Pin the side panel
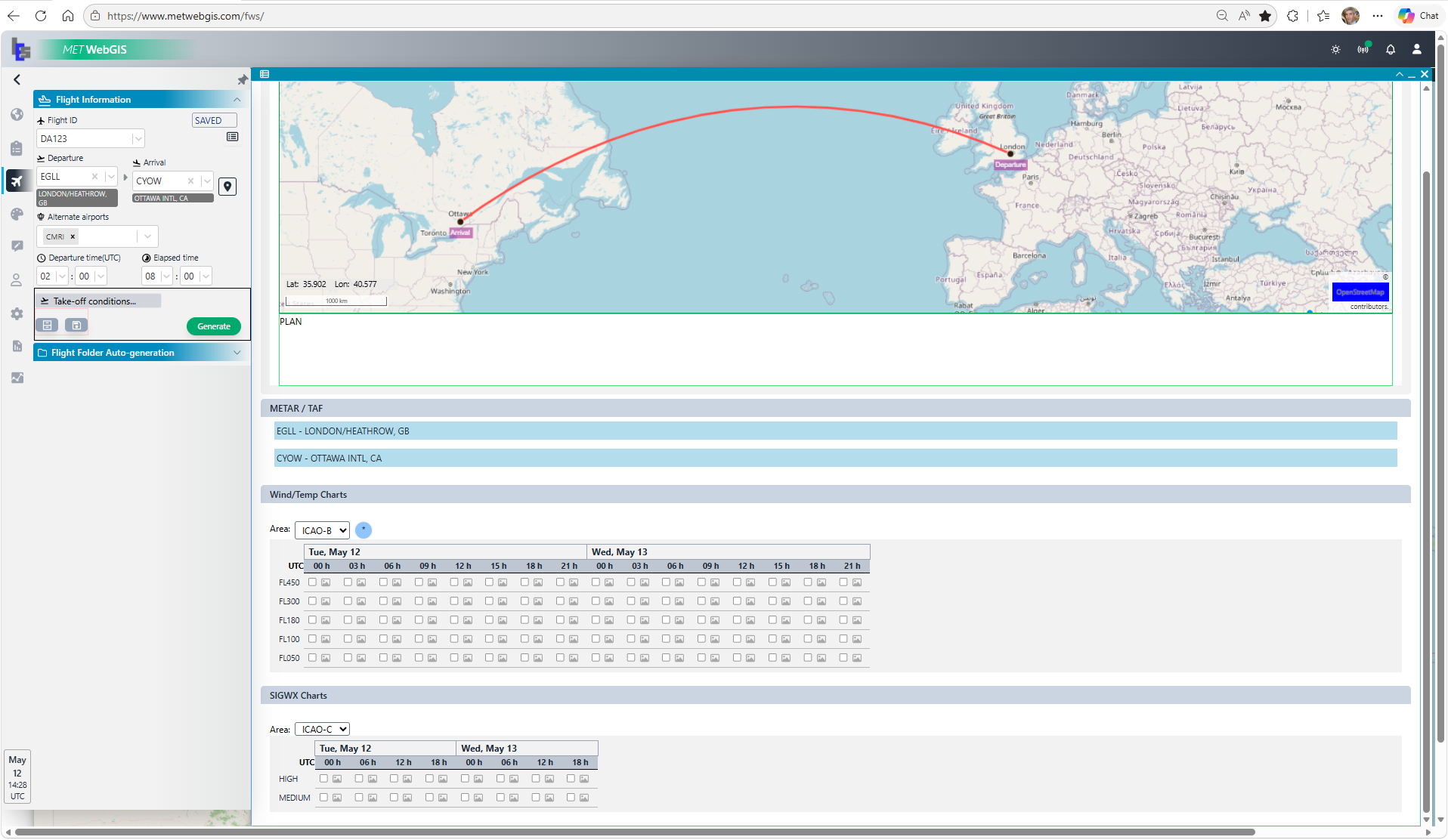This screenshot has height=840, width=1448. pos(243,79)
